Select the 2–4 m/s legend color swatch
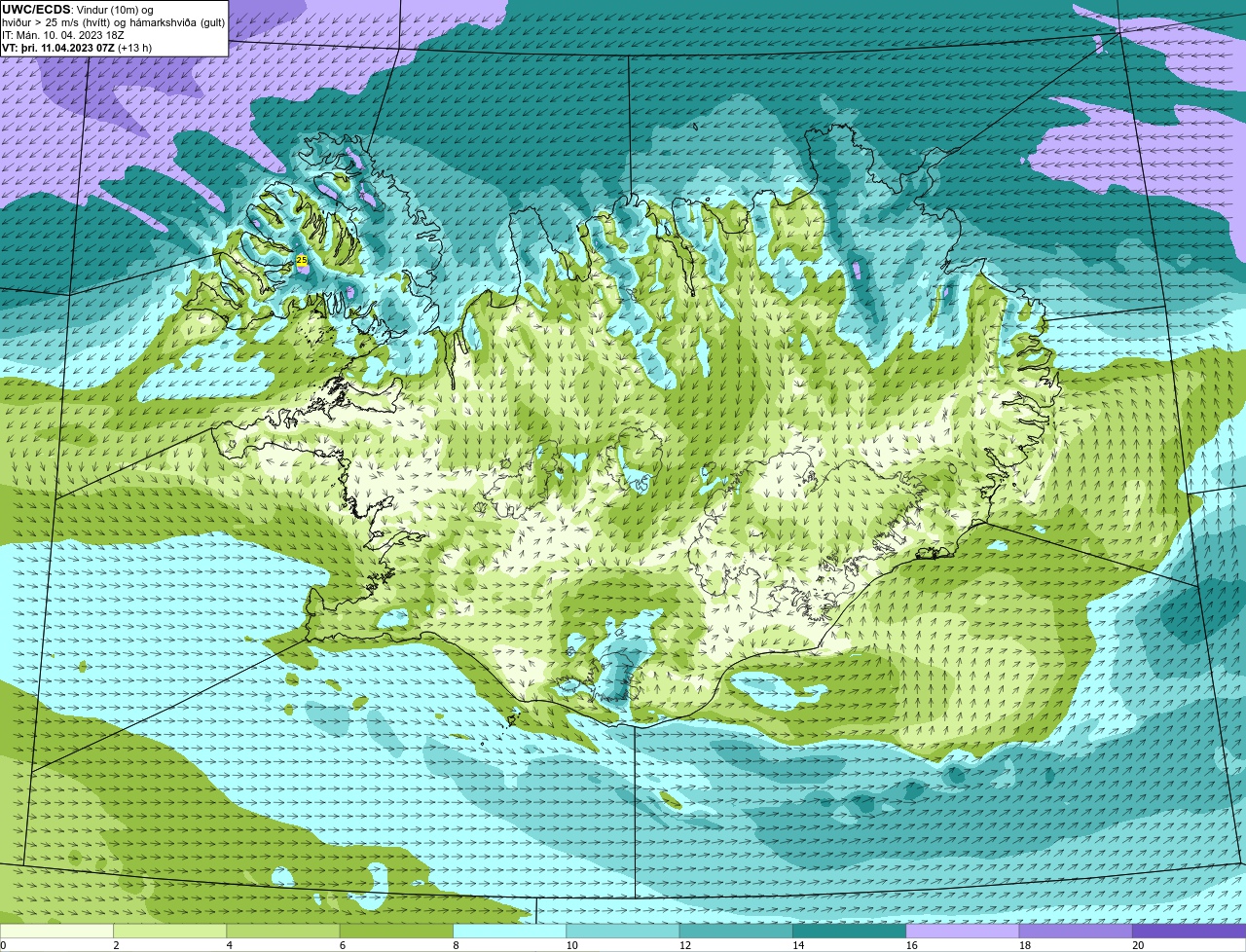 169,931
